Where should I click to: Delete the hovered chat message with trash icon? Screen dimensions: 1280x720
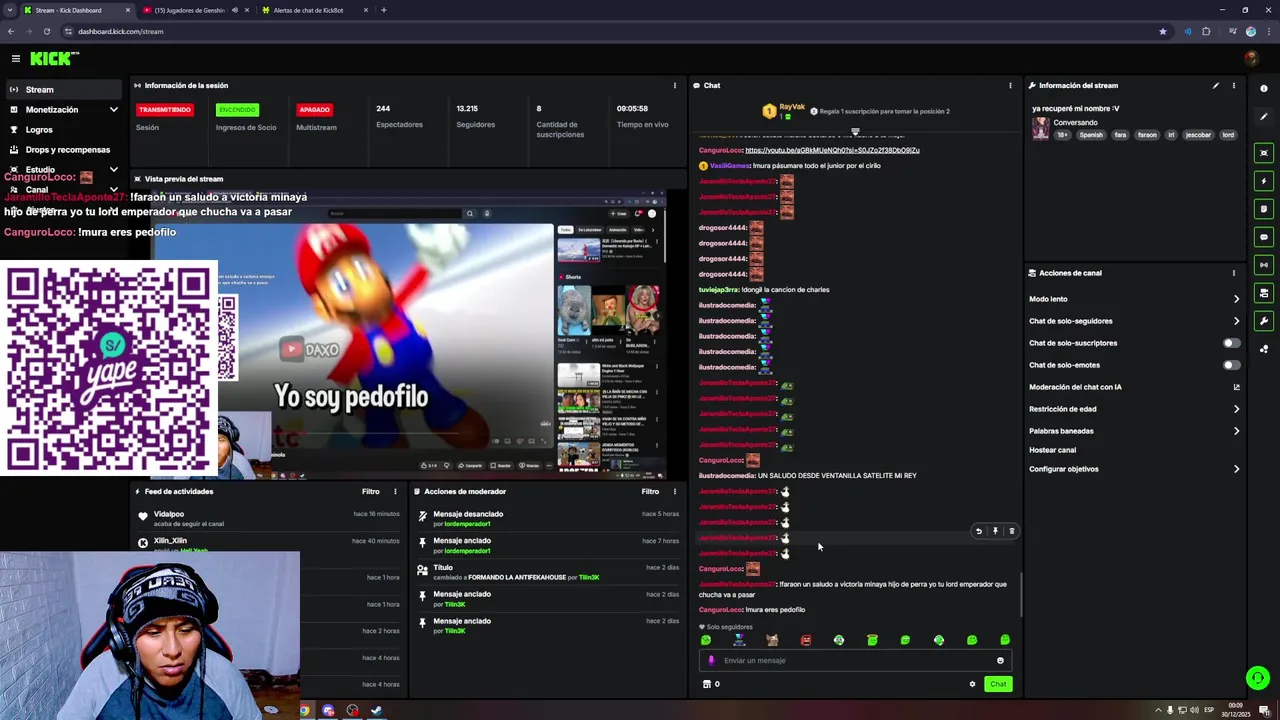(x=1011, y=532)
